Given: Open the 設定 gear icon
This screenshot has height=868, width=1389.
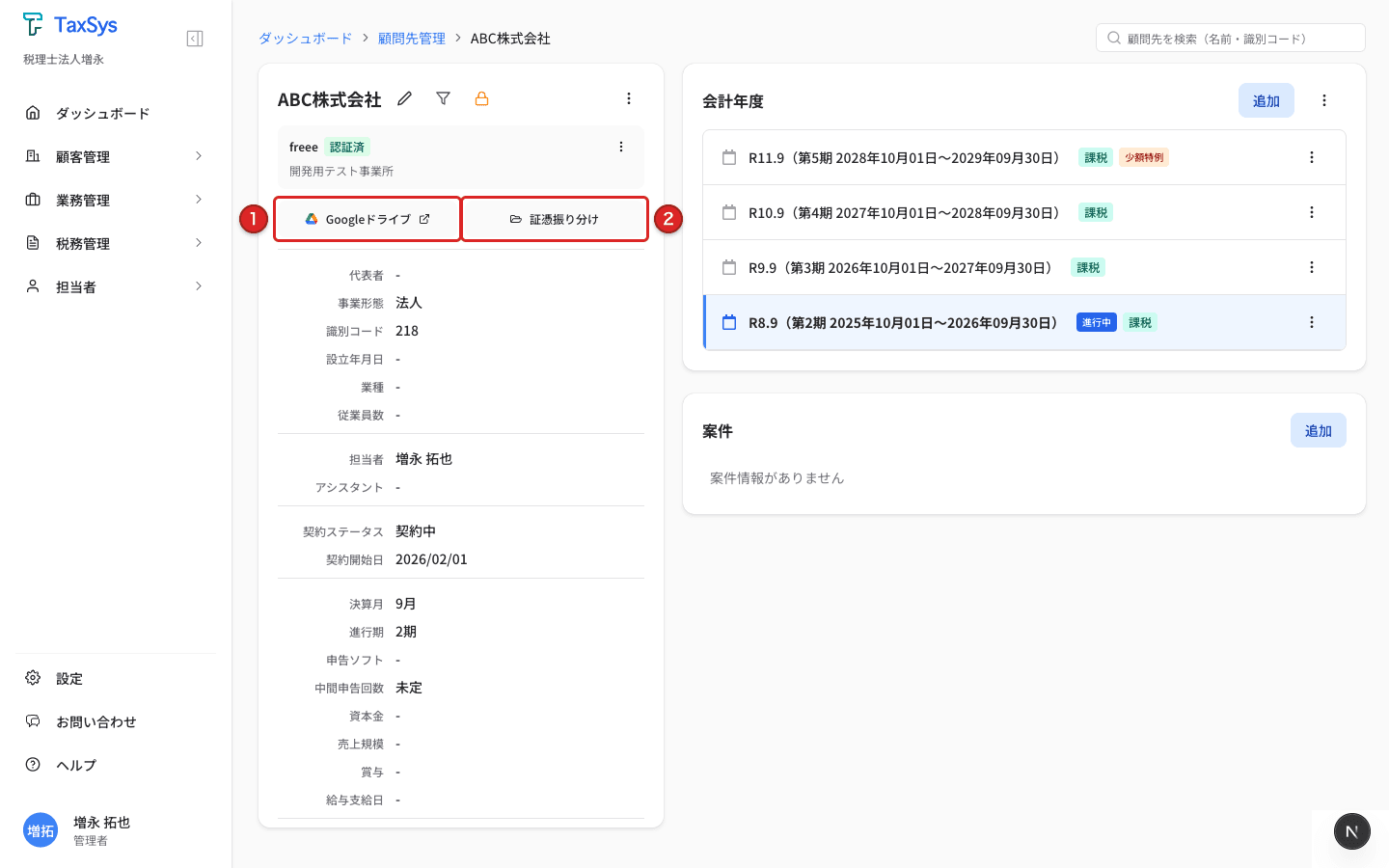Looking at the screenshot, I should click(x=35, y=678).
